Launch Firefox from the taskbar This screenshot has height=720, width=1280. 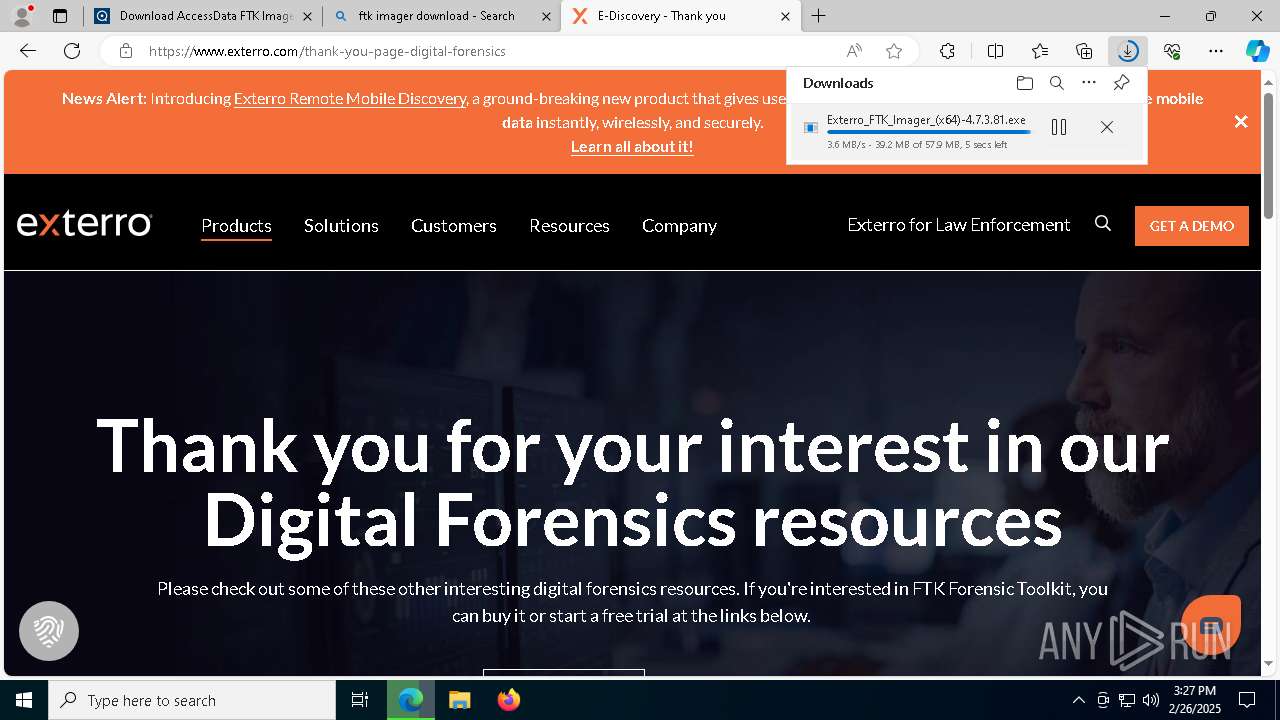(x=509, y=700)
